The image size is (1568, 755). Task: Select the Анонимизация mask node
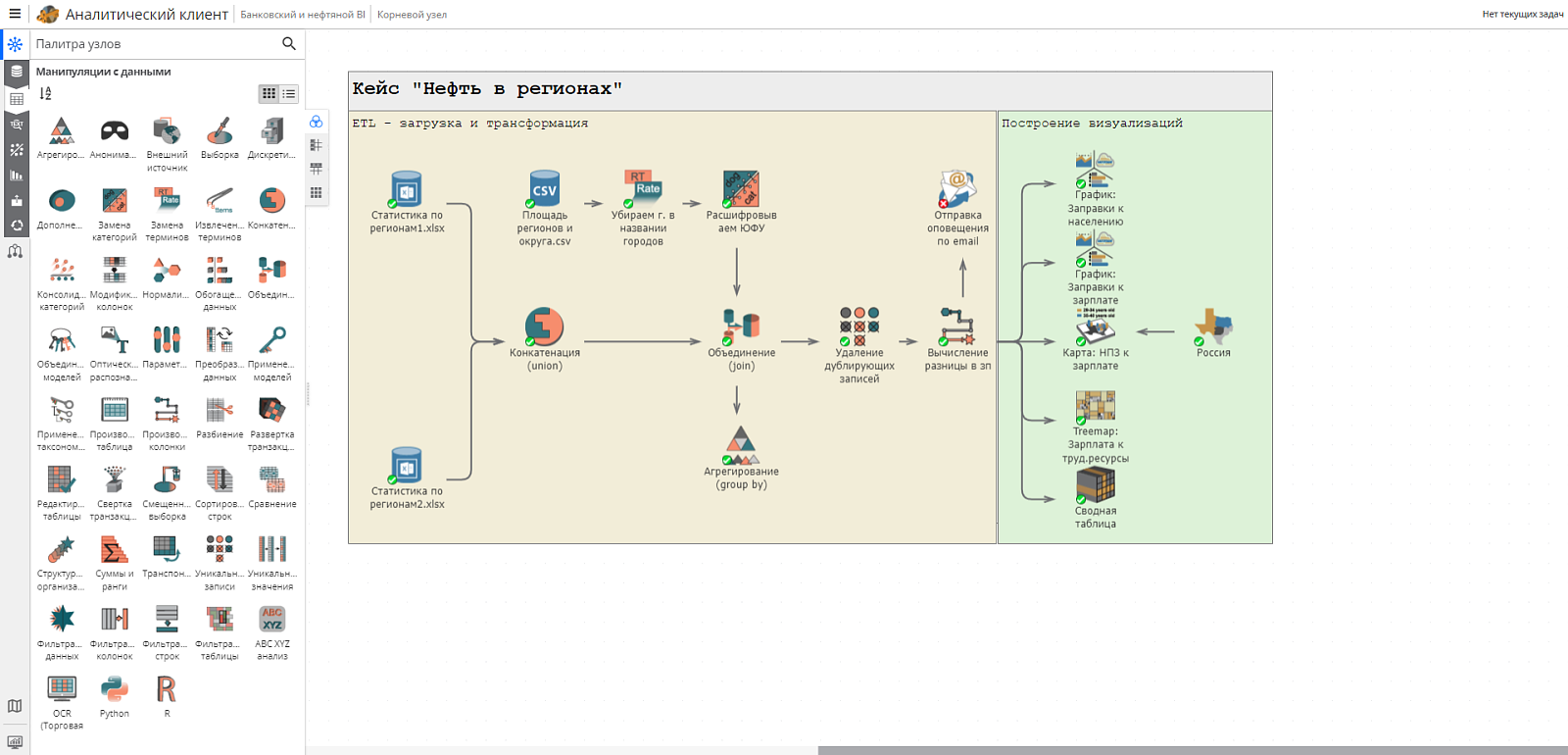[x=115, y=131]
